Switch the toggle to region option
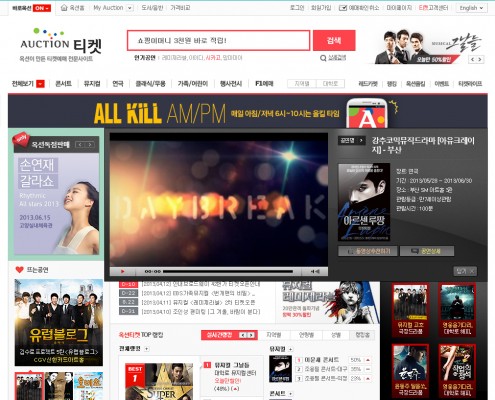This screenshot has height=400, width=495. [302, 84]
